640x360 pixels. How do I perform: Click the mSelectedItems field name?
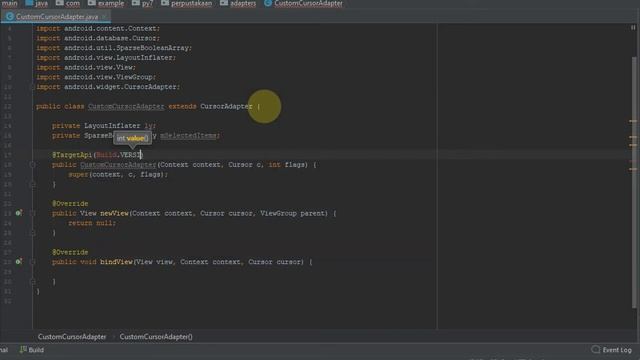(188, 136)
